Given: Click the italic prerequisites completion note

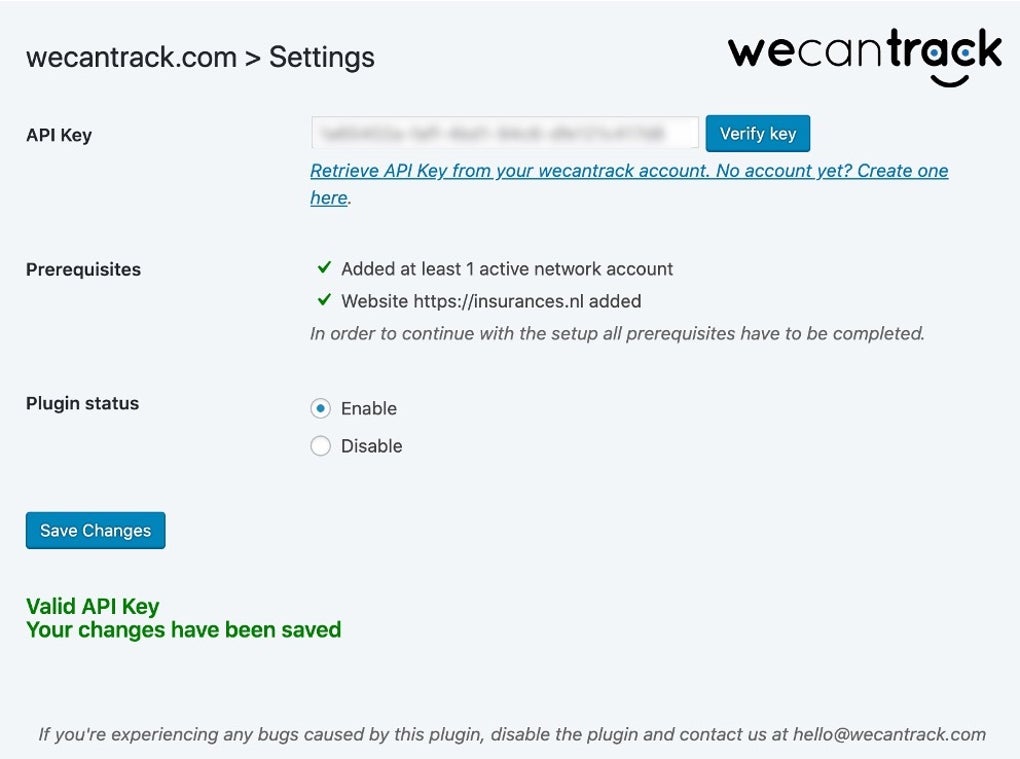Looking at the screenshot, I should (x=617, y=333).
